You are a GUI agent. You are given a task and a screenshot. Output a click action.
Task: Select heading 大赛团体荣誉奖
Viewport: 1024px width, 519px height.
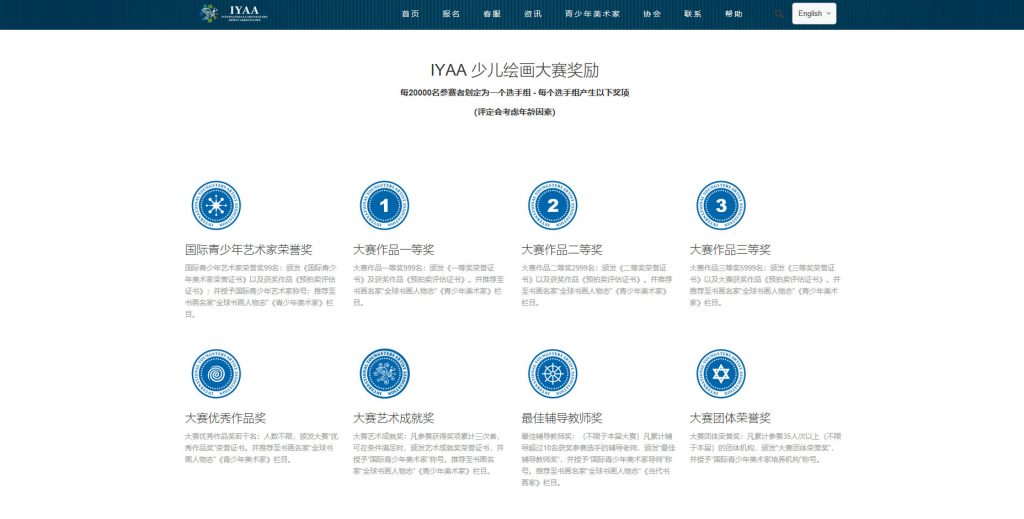tap(730, 418)
